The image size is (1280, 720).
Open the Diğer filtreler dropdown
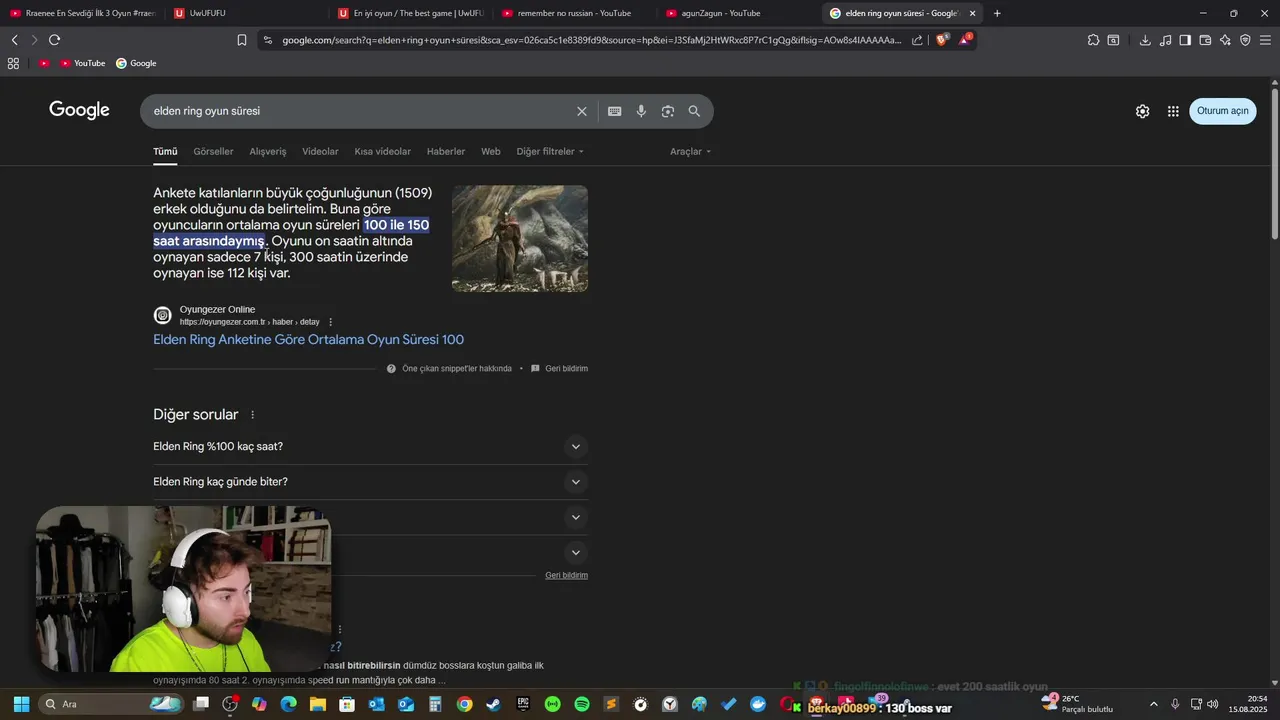coord(550,152)
